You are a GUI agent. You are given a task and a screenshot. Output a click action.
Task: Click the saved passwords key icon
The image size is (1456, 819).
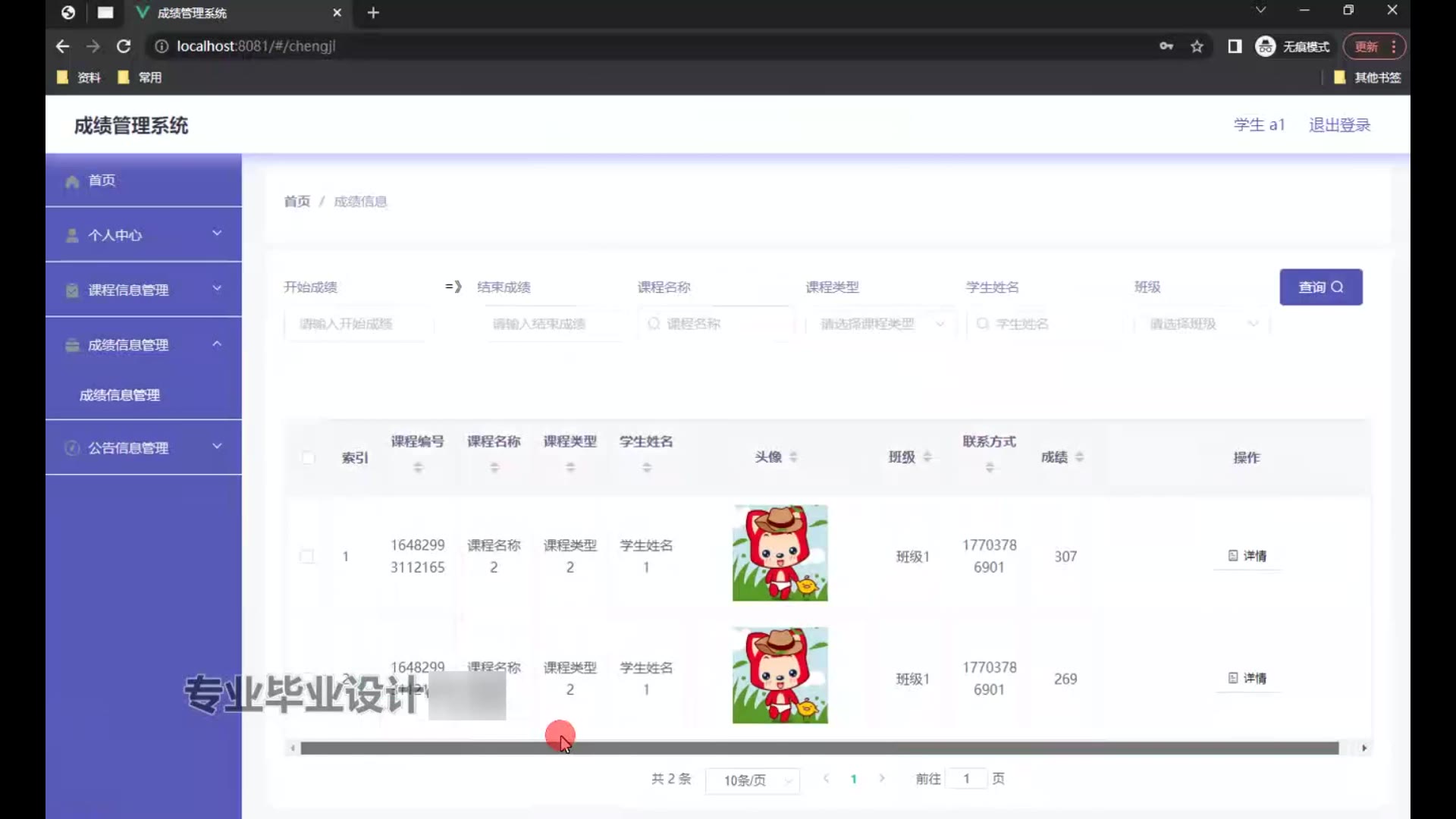[1166, 46]
